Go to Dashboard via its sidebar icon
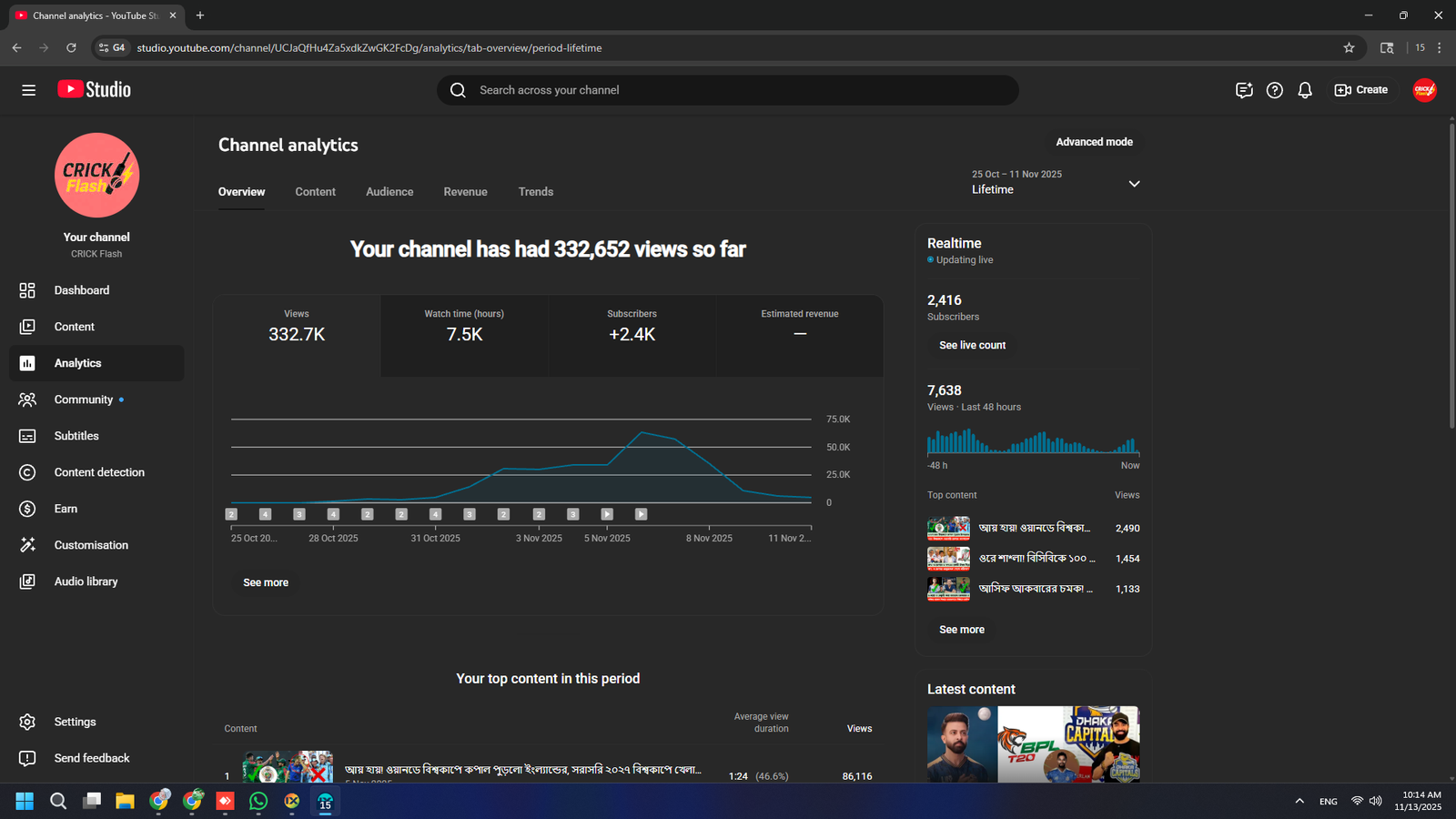The width and height of the screenshot is (1456, 819). point(27,290)
